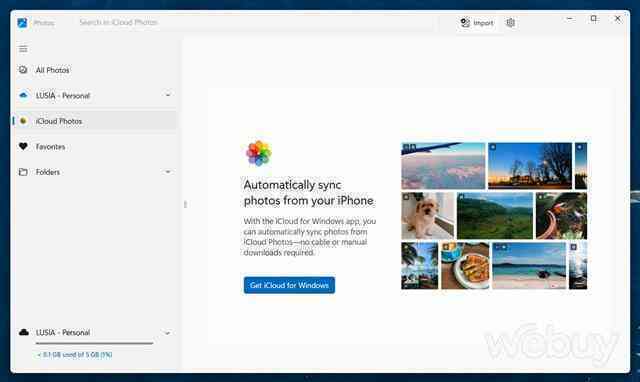640x382 pixels.
Task: Click the puppy photo thumbnail
Action: [427, 216]
